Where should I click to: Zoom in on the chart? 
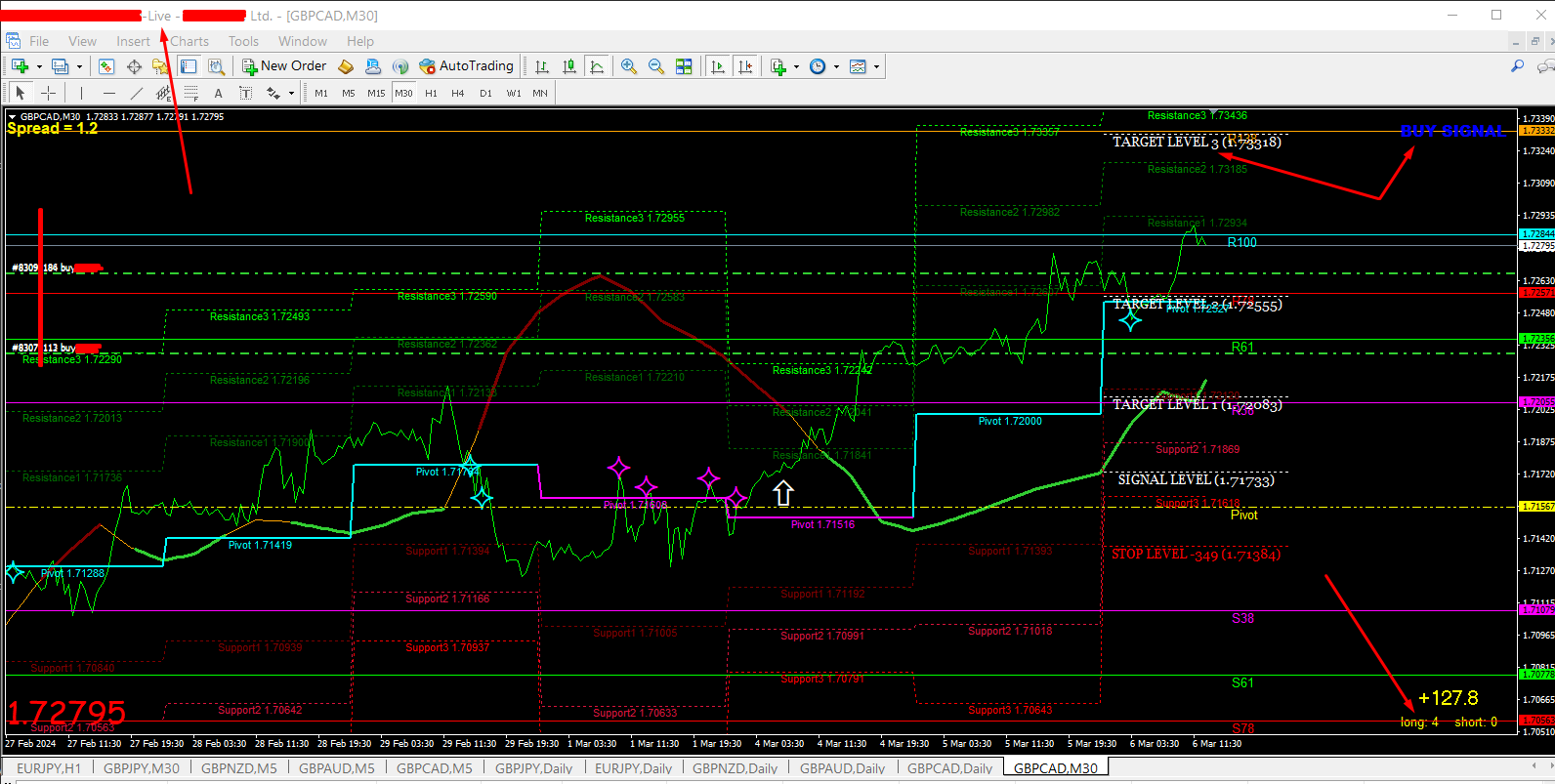point(629,66)
